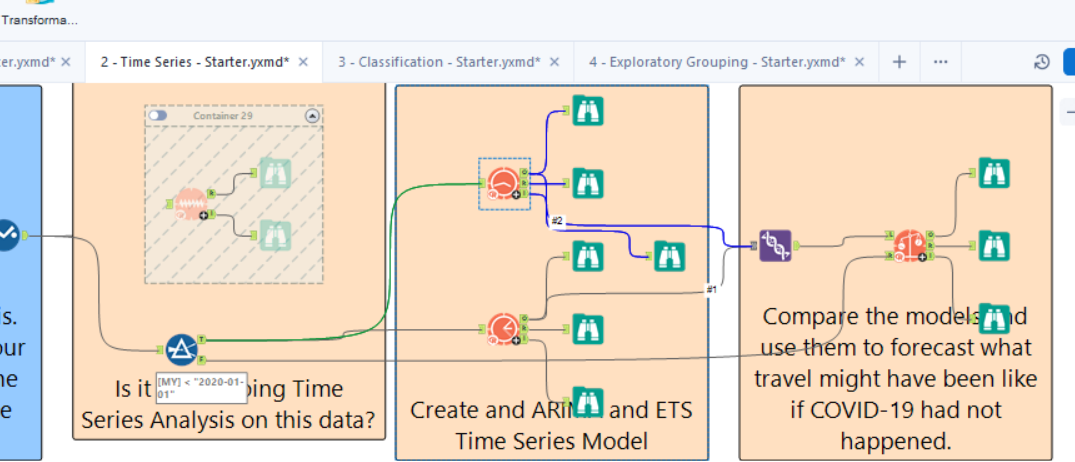
Task: Select the blue checkmark tool at left edge
Action: (x=6, y=235)
